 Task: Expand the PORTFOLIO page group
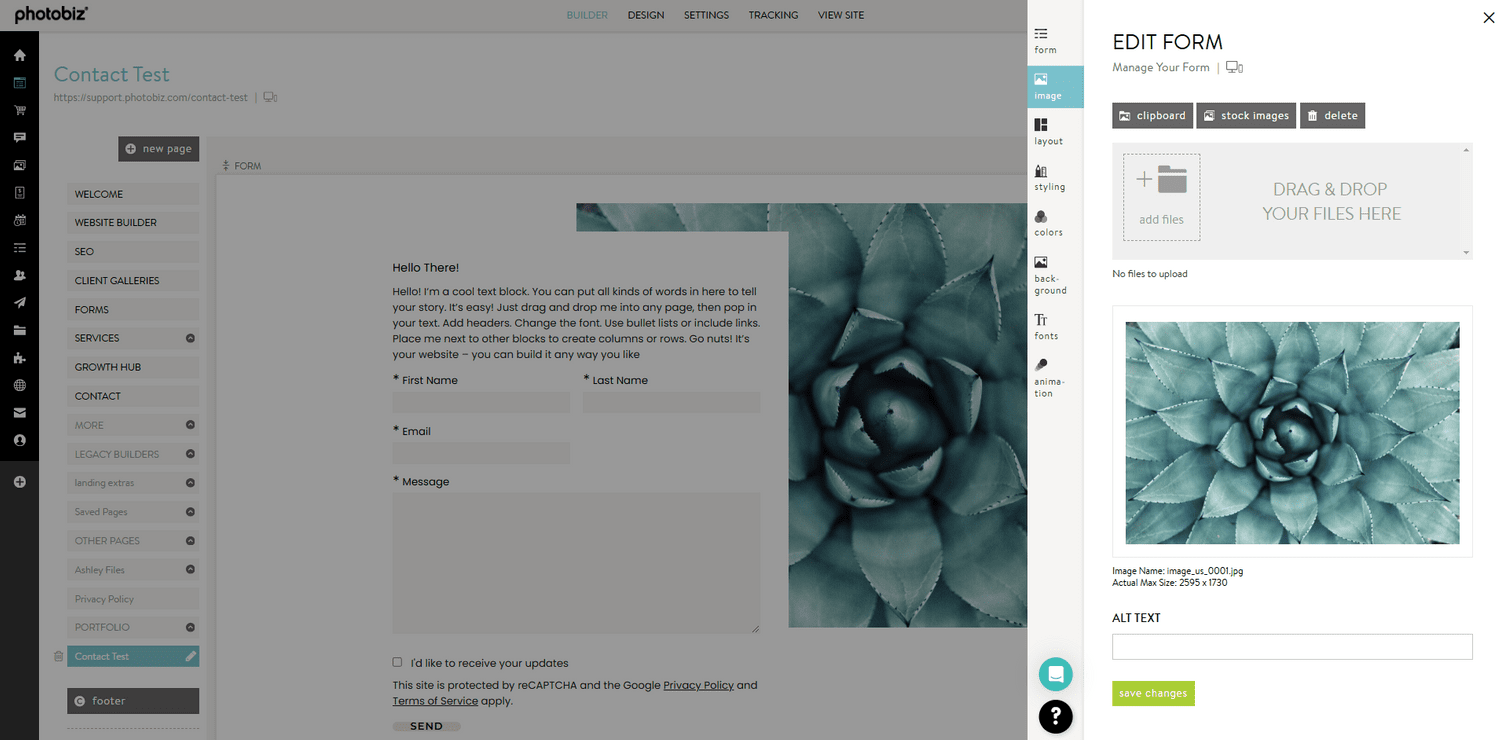[x=190, y=627]
